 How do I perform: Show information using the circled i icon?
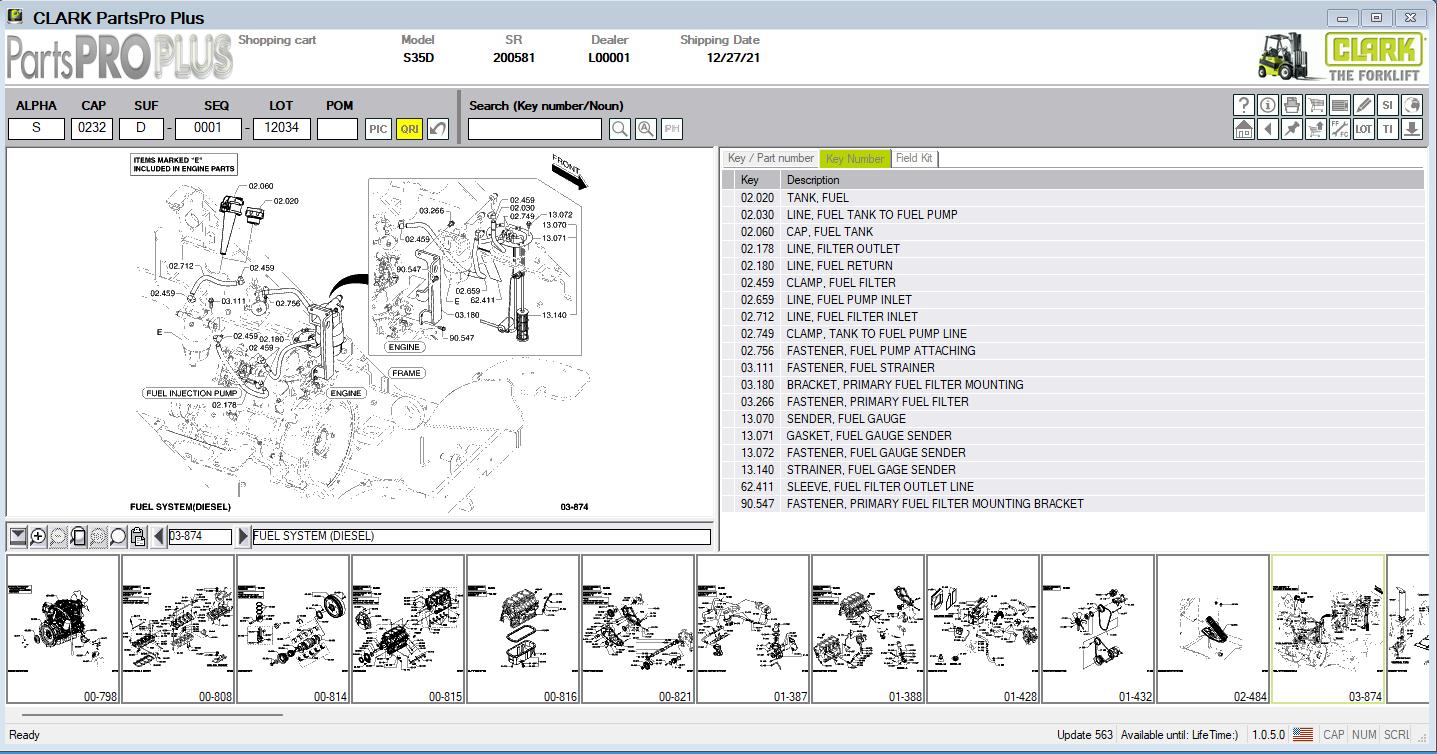point(1267,105)
